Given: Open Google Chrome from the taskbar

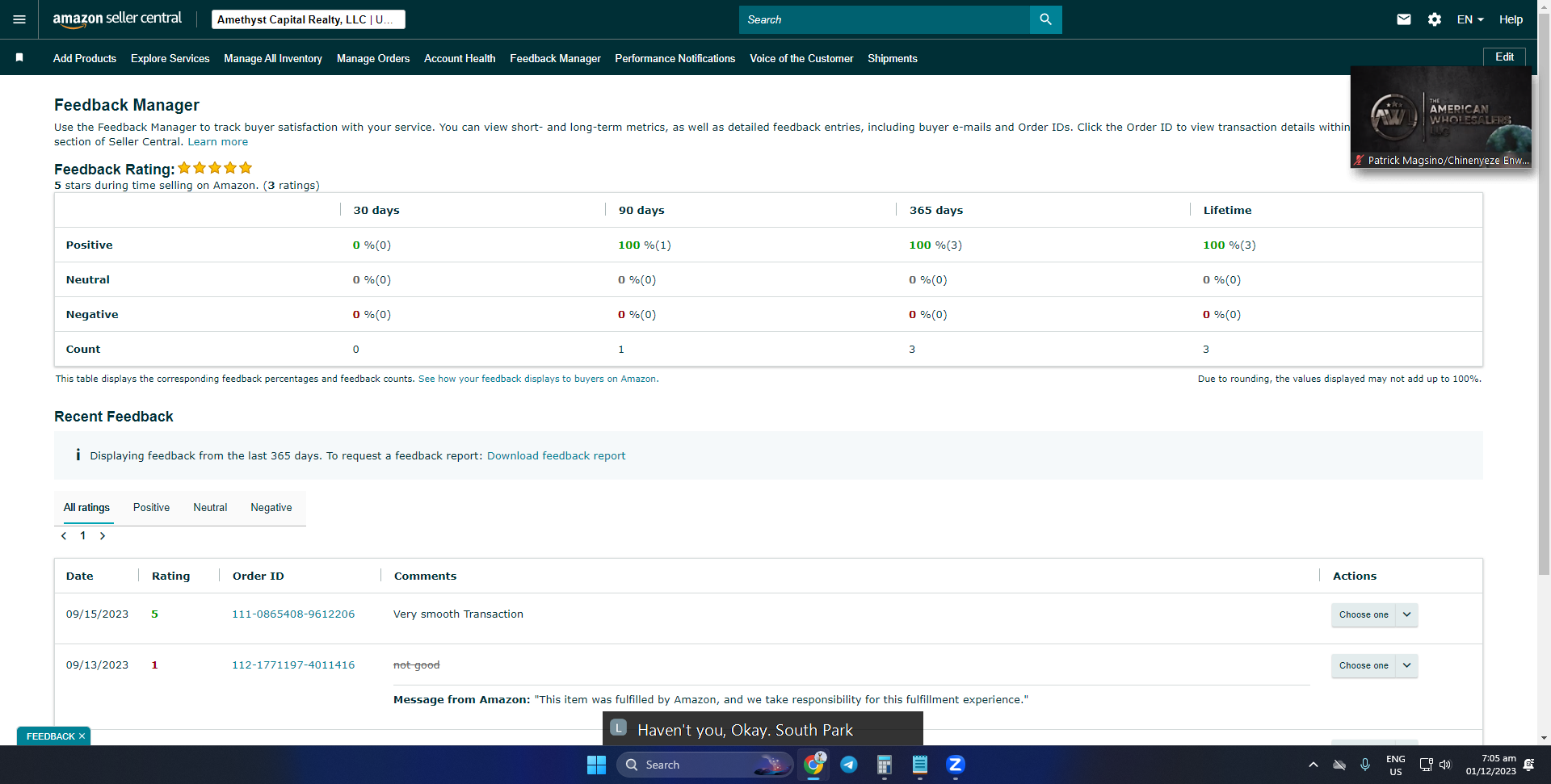Looking at the screenshot, I should tap(813, 765).
